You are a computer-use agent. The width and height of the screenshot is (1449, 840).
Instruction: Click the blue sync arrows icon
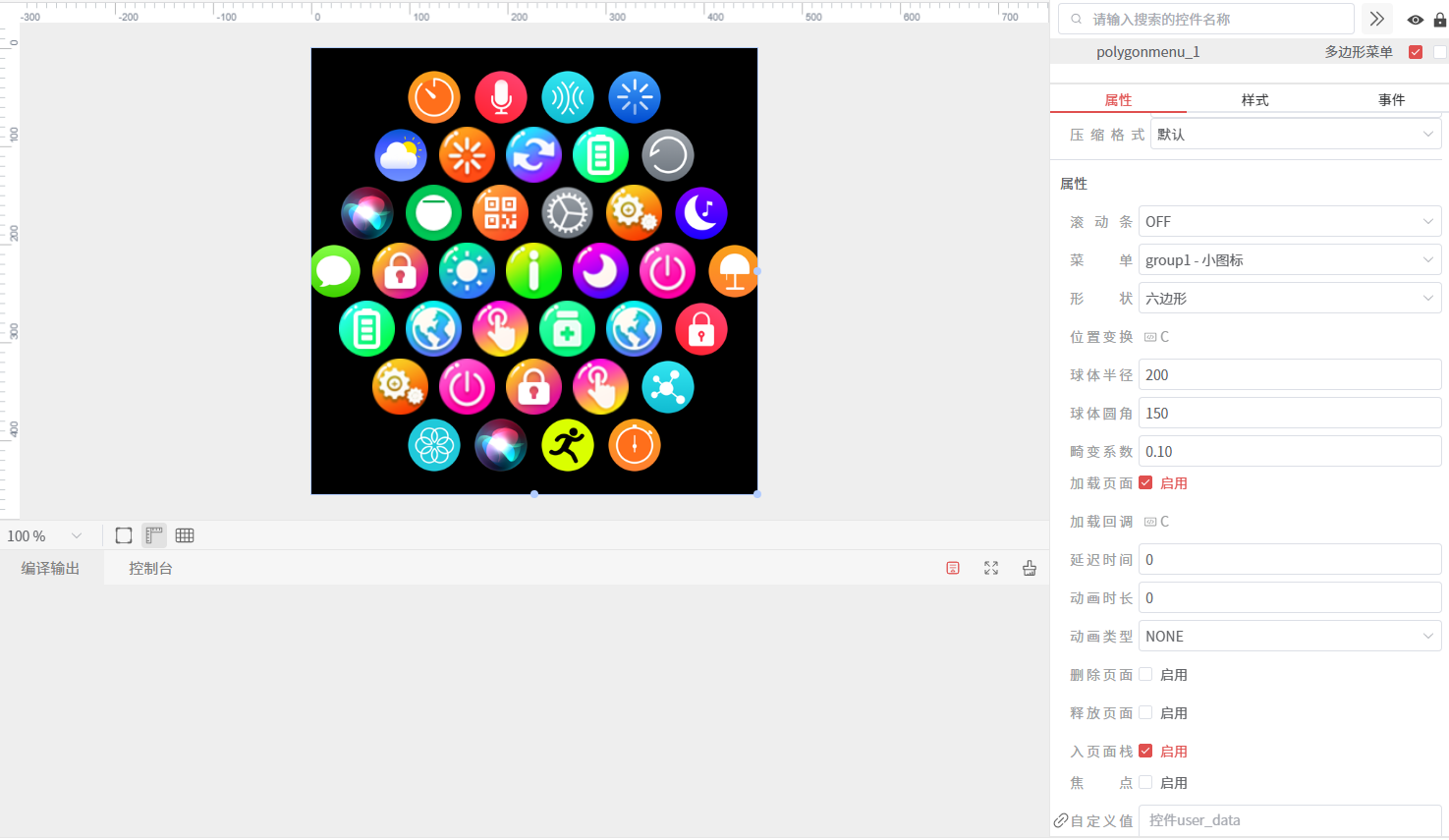[x=534, y=155]
